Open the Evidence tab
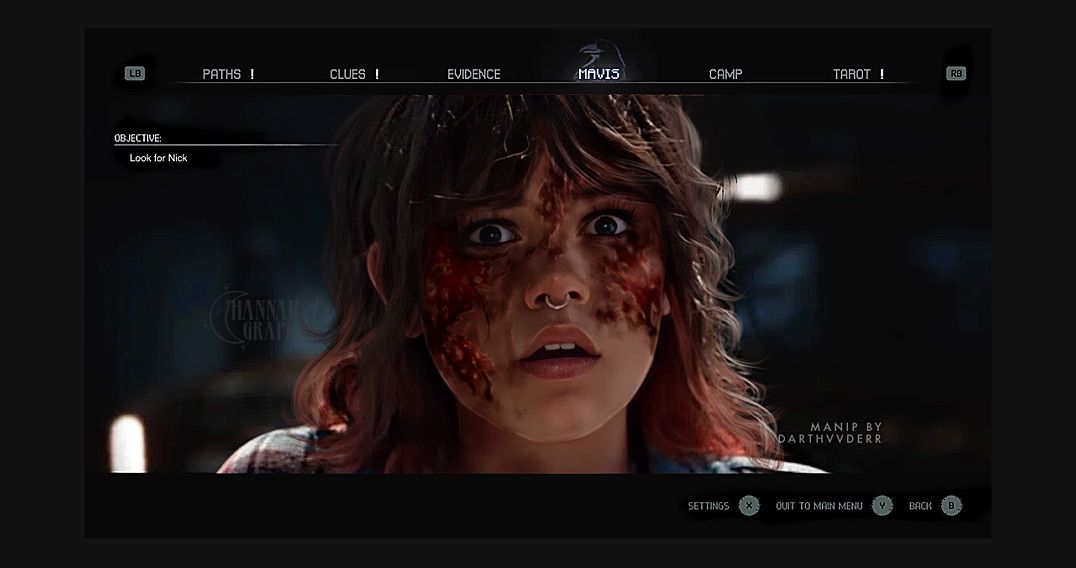 [473, 74]
